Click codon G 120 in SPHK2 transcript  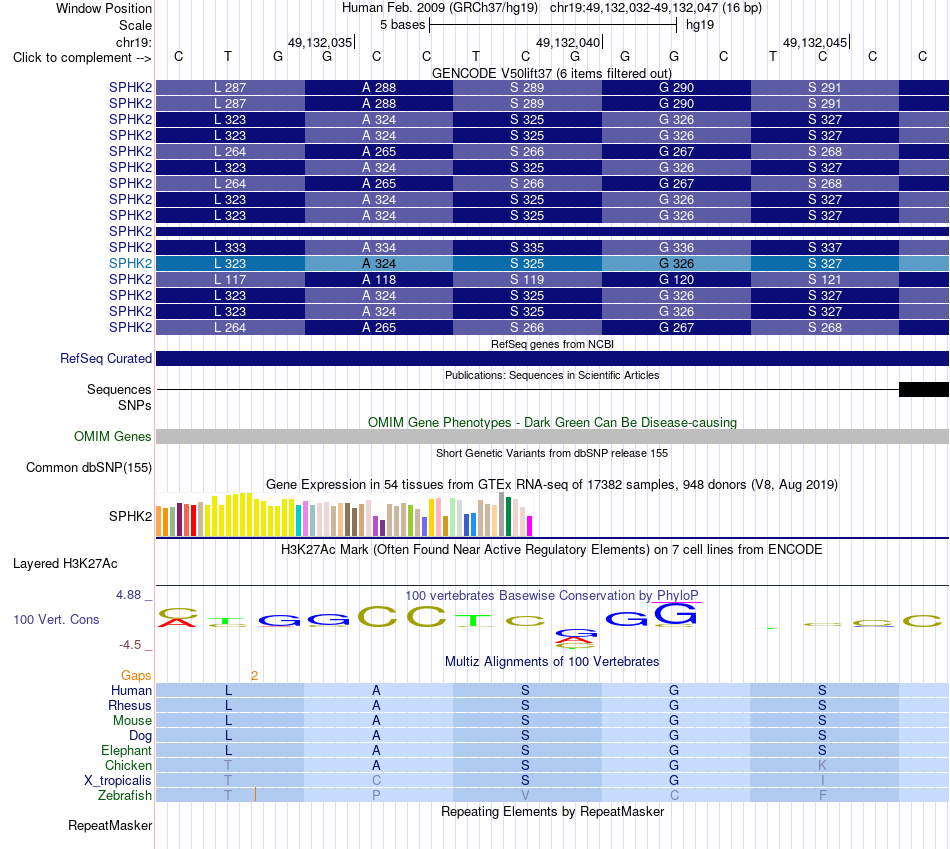point(676,280)
